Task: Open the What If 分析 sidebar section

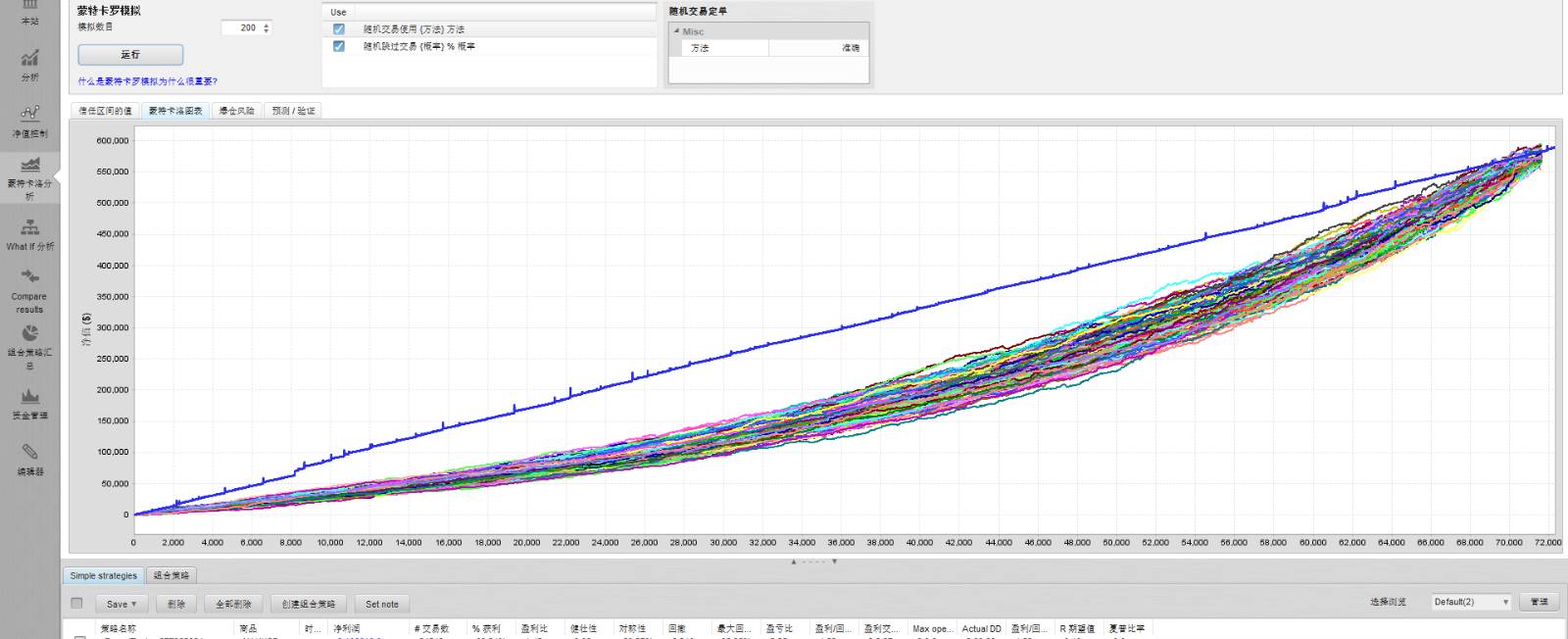Action: click(29, 234)
